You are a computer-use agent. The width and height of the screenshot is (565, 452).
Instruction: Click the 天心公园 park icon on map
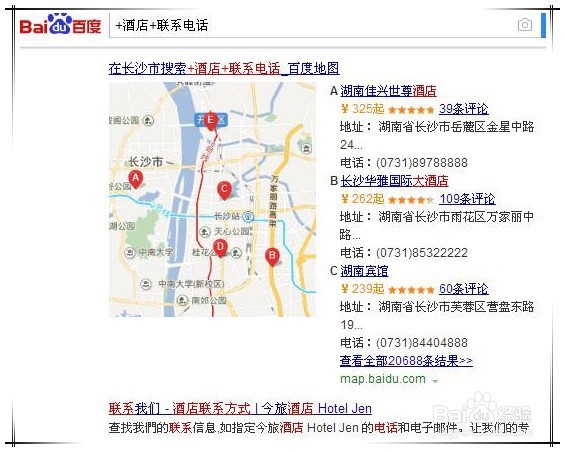205,231
